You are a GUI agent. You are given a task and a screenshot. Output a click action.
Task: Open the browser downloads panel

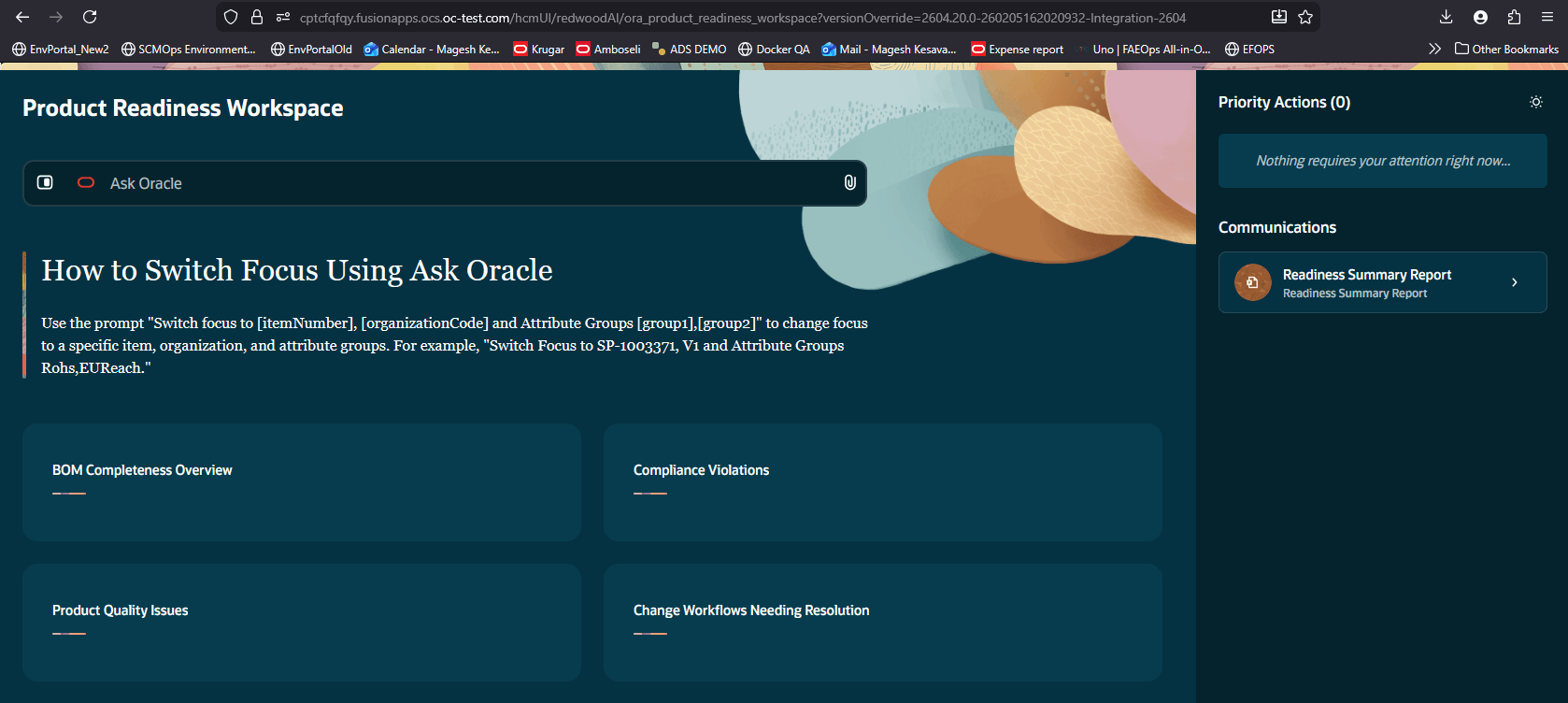click(x=1446, y=17)
